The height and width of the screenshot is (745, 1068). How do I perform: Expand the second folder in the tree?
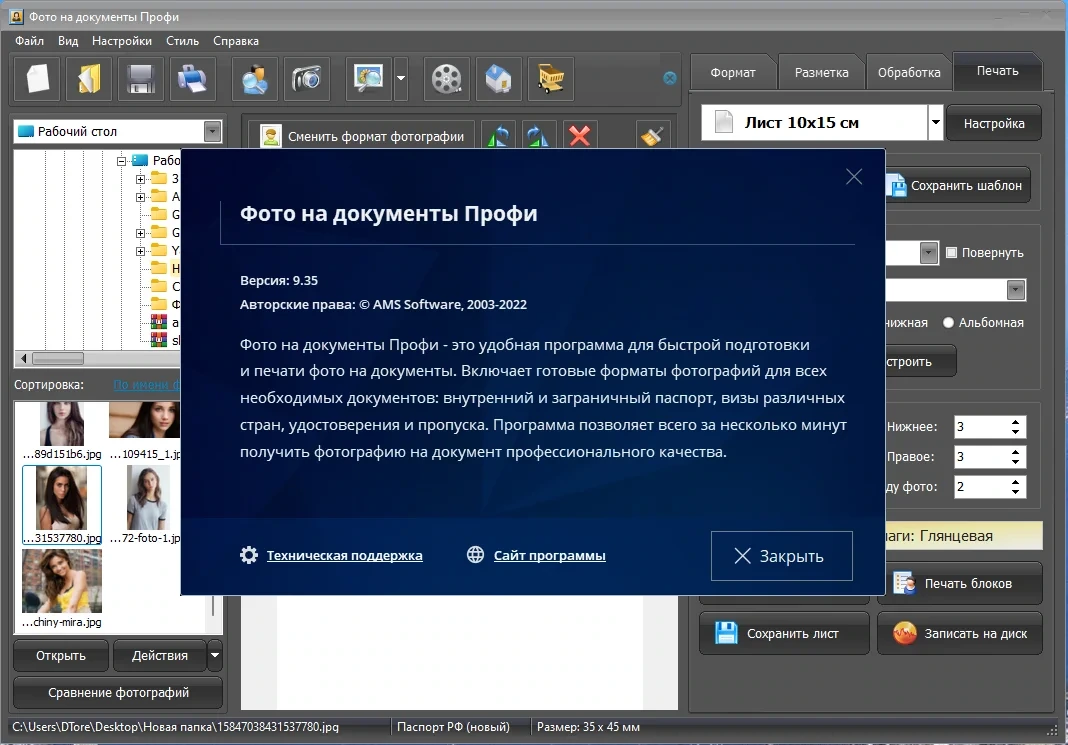click(x=140, y=197)
